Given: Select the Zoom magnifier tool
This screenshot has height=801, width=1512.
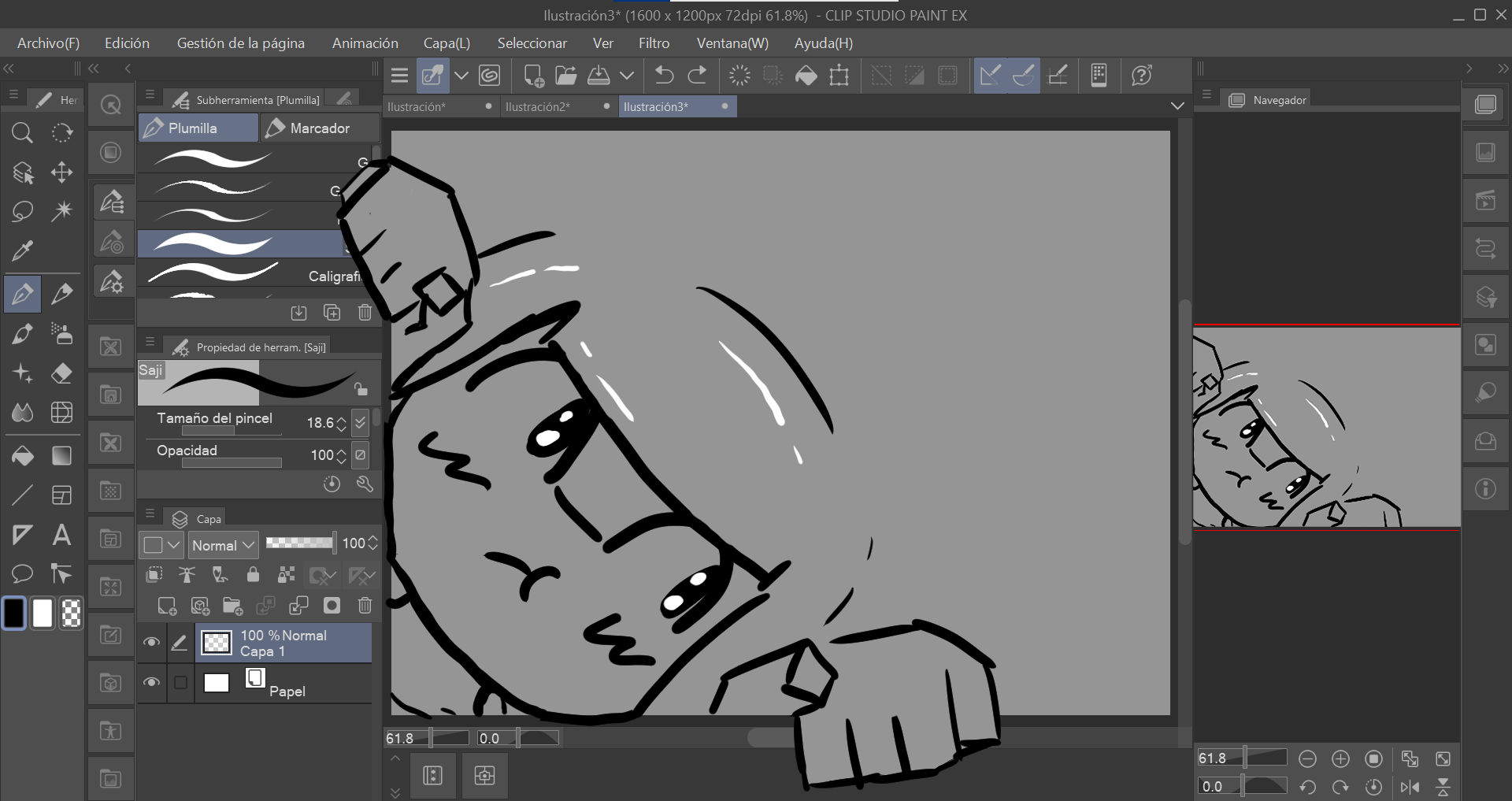Looking at the screenshot, I should coord(22,132).
